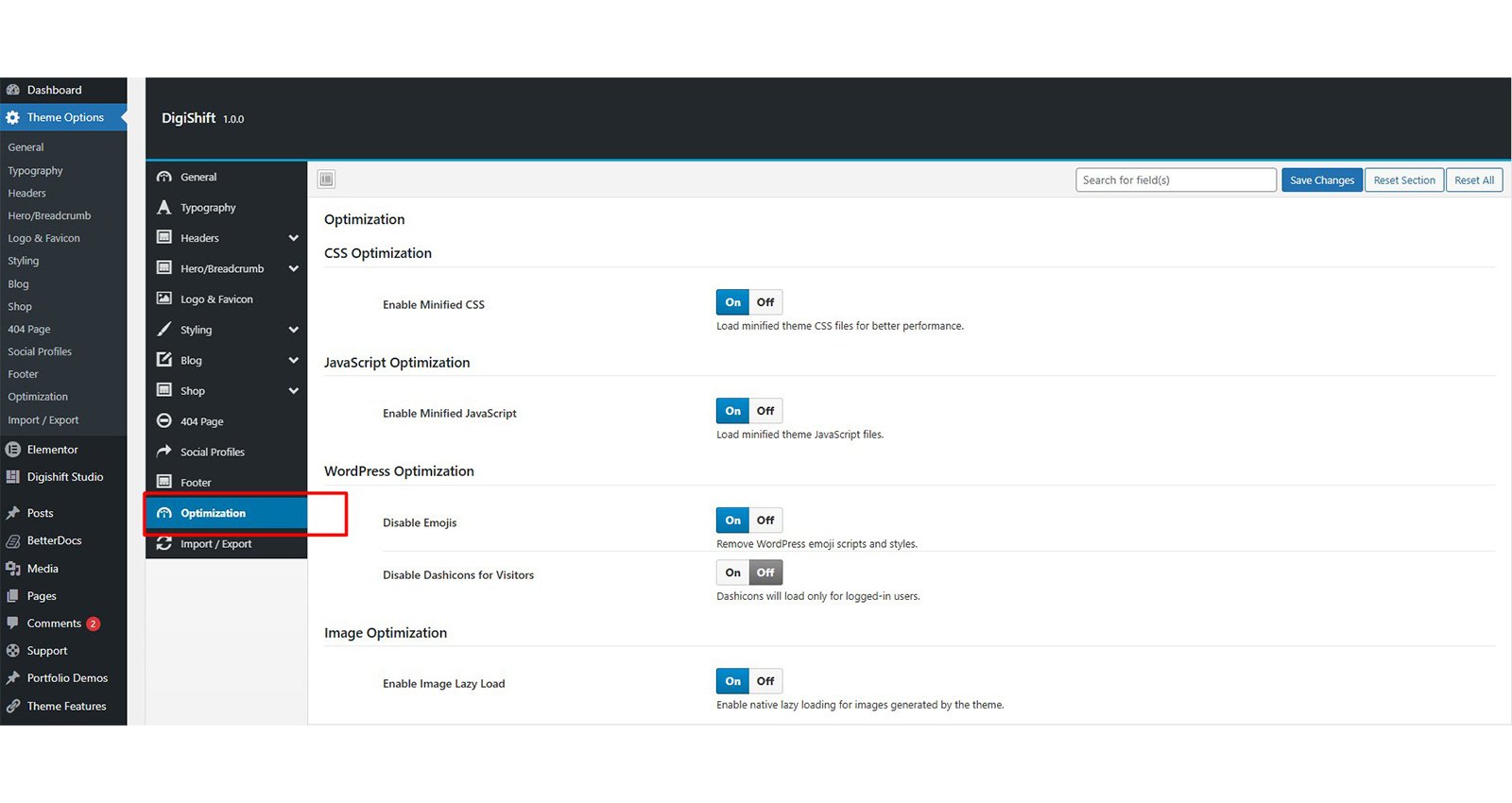Click the expand-all sections icon beside search
The image size is (1512, 803).
click(326, 179)
